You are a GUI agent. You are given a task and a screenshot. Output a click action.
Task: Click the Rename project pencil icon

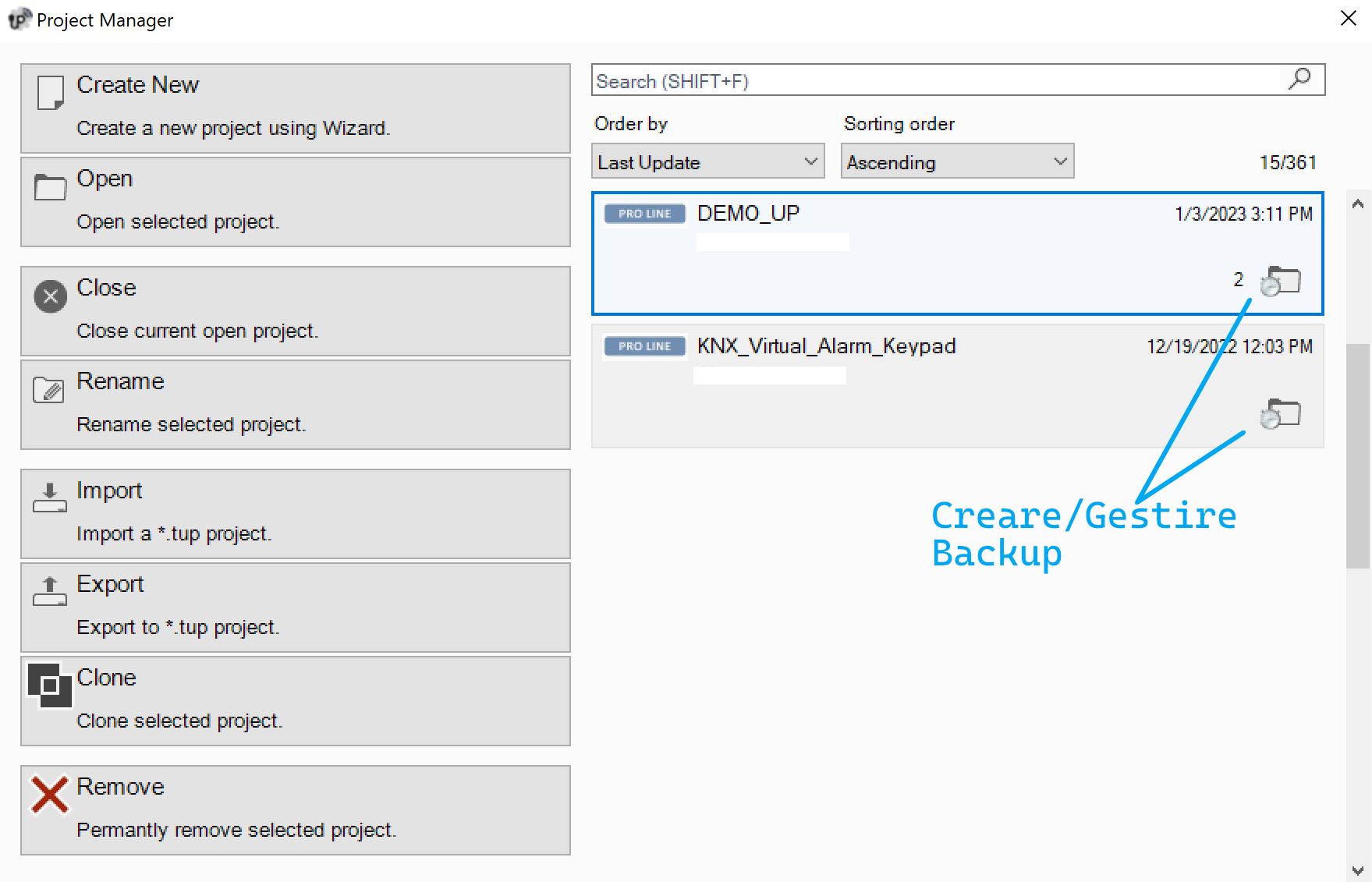(x=49, y=389)
